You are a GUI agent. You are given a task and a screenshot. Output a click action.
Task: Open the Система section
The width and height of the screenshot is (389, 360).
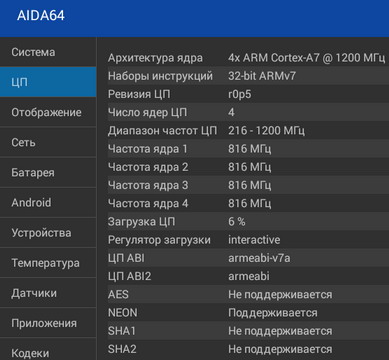(x=48, y=52)
